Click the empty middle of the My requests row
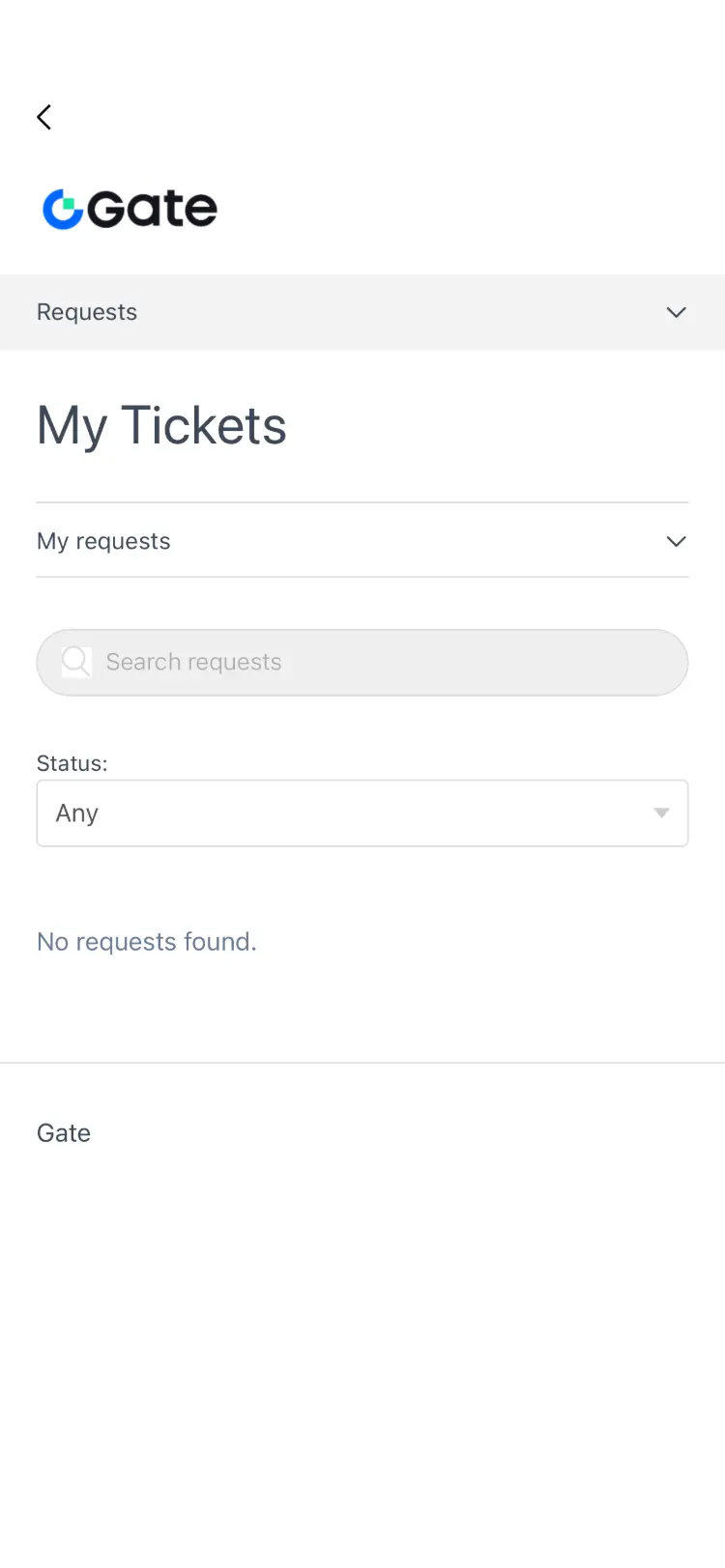725x1568 pixels. click(406, 541)
